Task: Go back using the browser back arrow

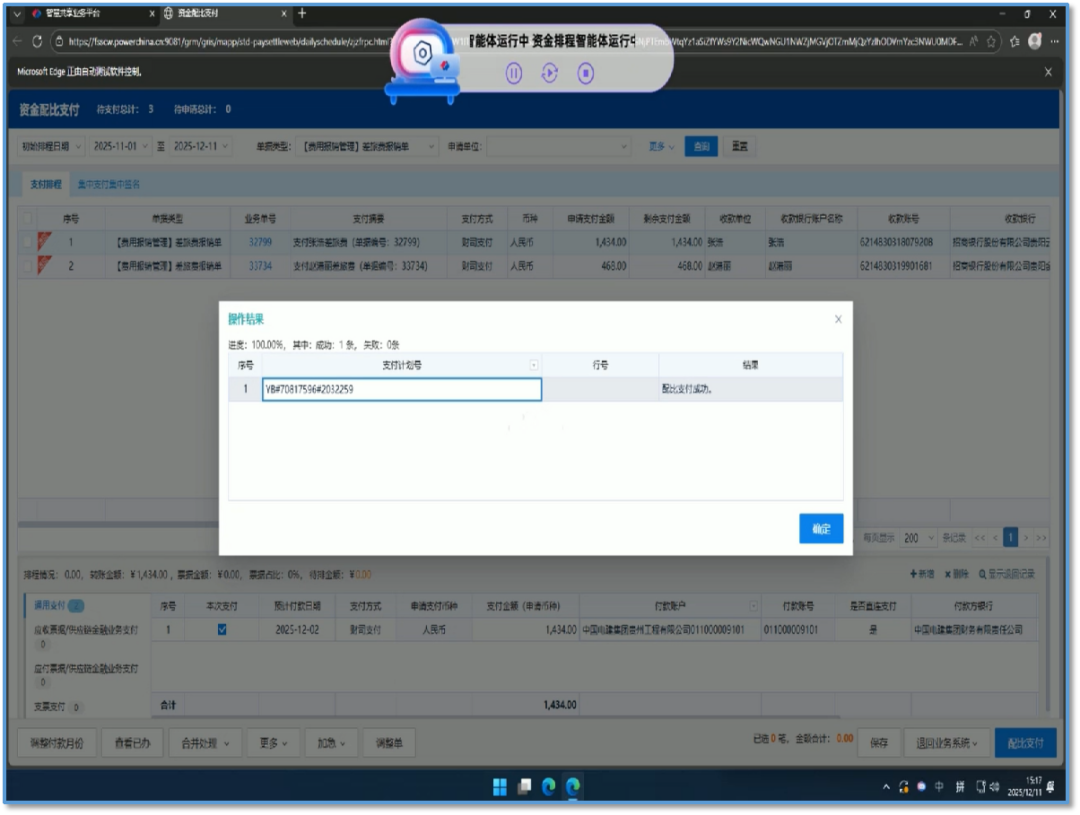Action: coord(17,42)
